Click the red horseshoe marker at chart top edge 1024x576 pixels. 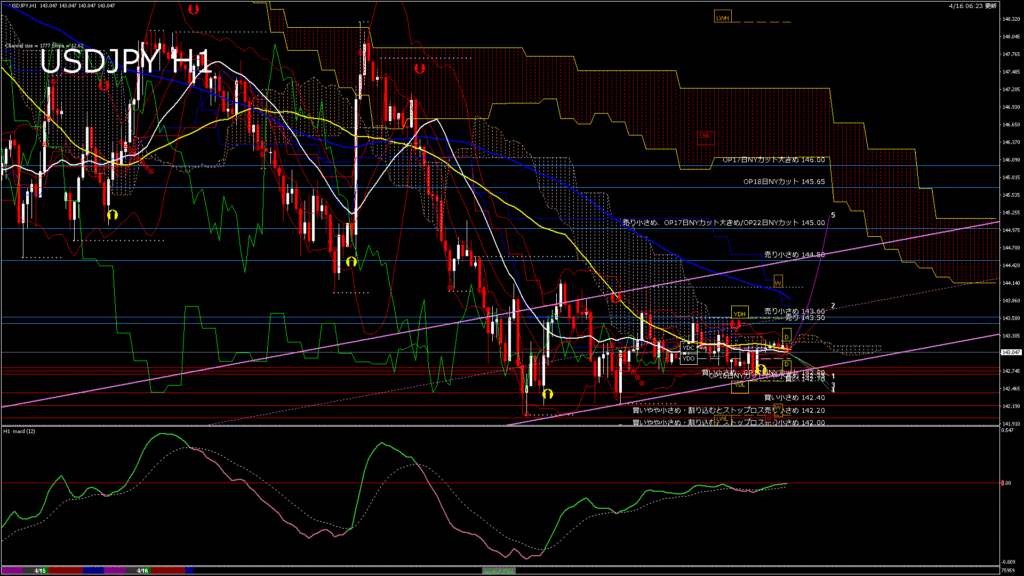pos(191,7)
